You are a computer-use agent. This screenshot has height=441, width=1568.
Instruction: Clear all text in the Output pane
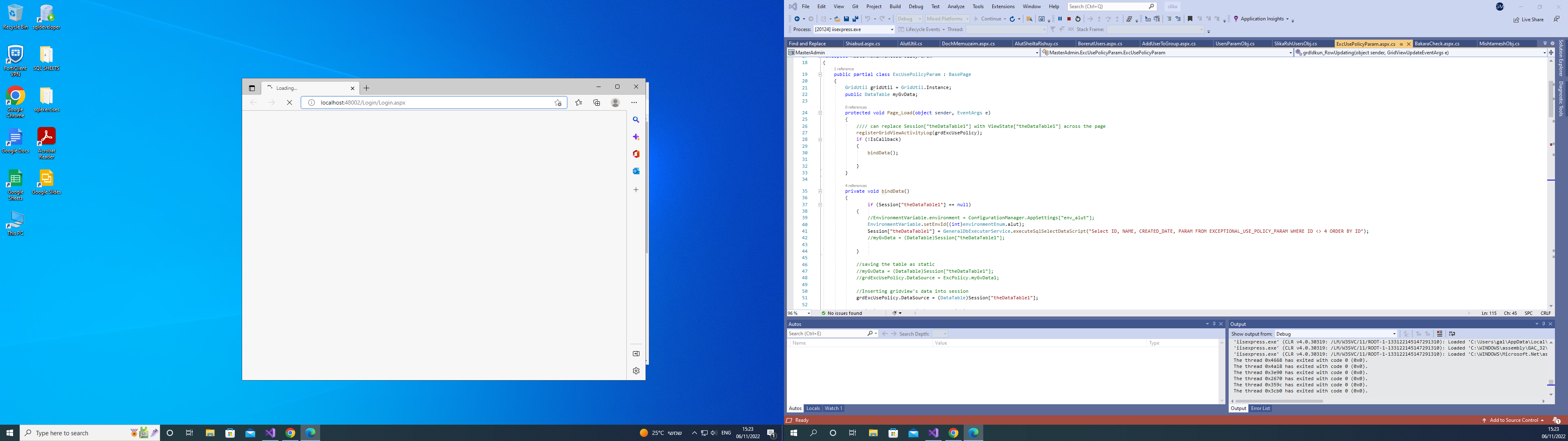tap(1439, 334)
